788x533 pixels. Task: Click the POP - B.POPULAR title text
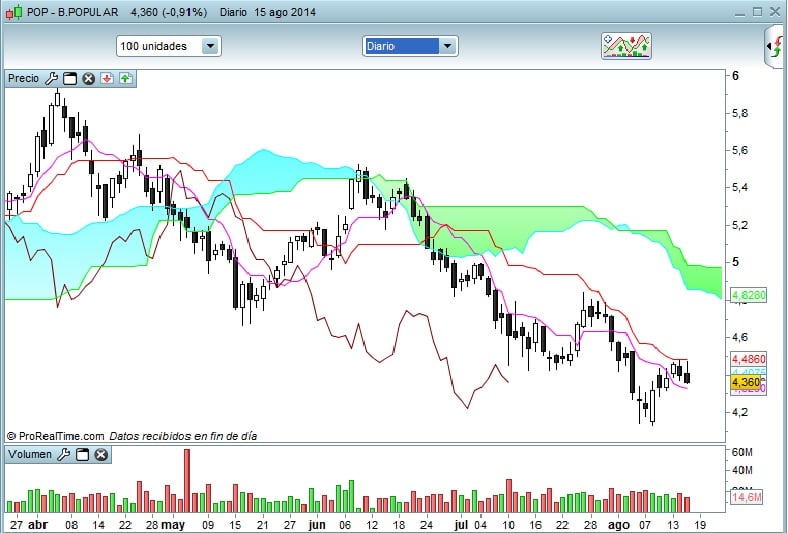[72, 12]
